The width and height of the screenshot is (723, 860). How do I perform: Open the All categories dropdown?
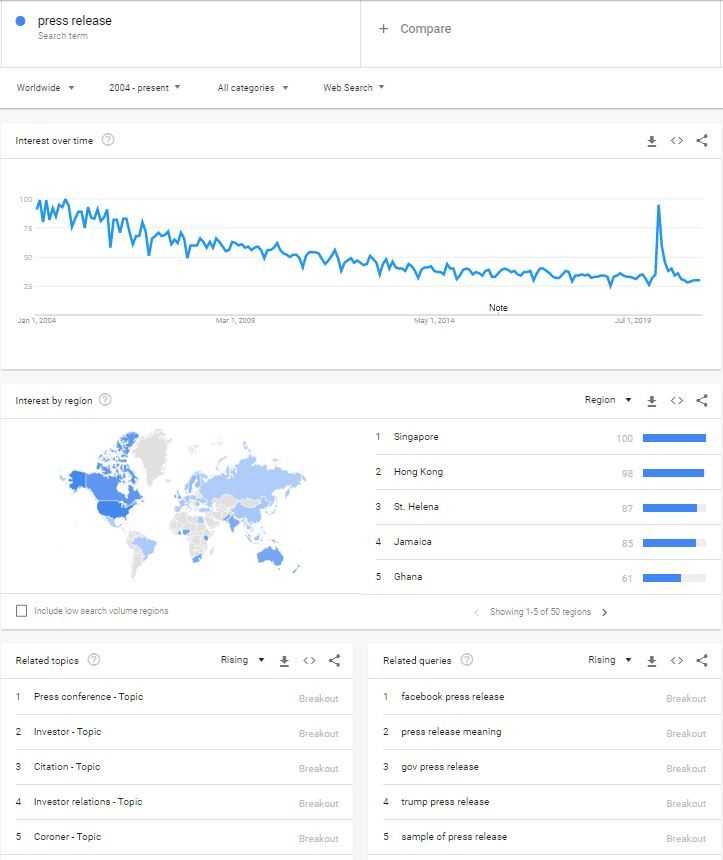point(253,88)
